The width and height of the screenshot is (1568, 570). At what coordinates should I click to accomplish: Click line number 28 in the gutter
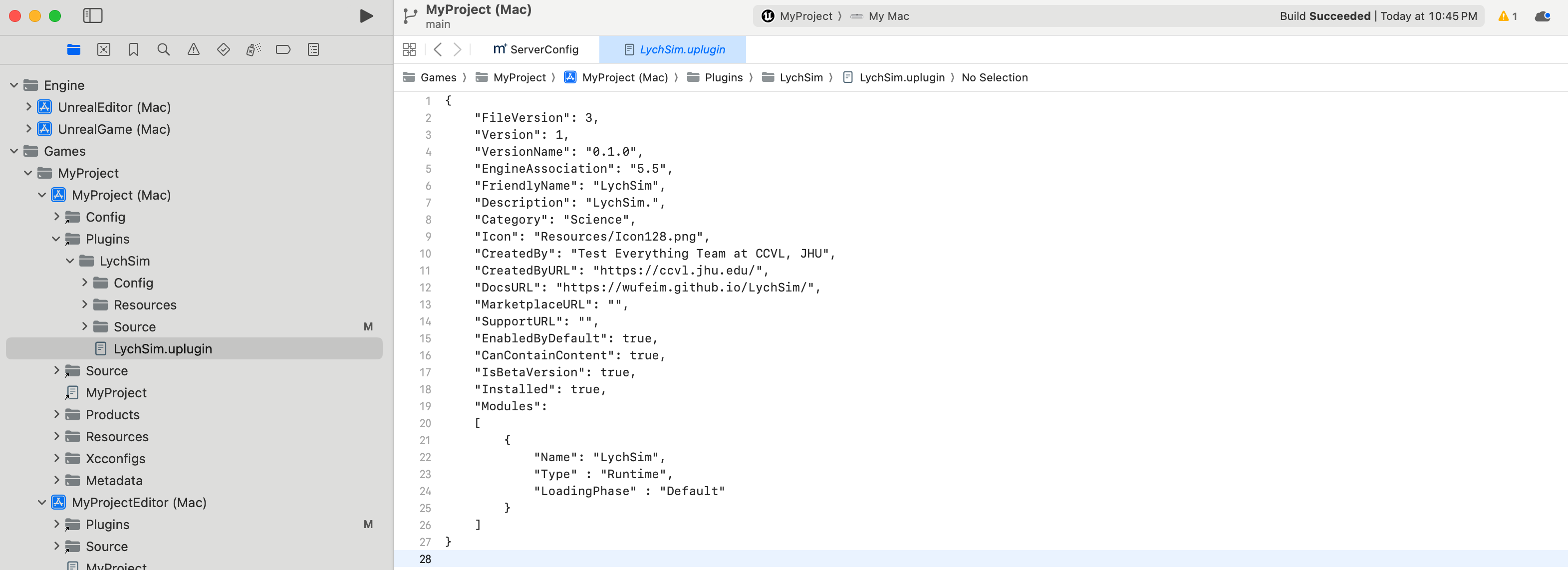pos(425,559)
